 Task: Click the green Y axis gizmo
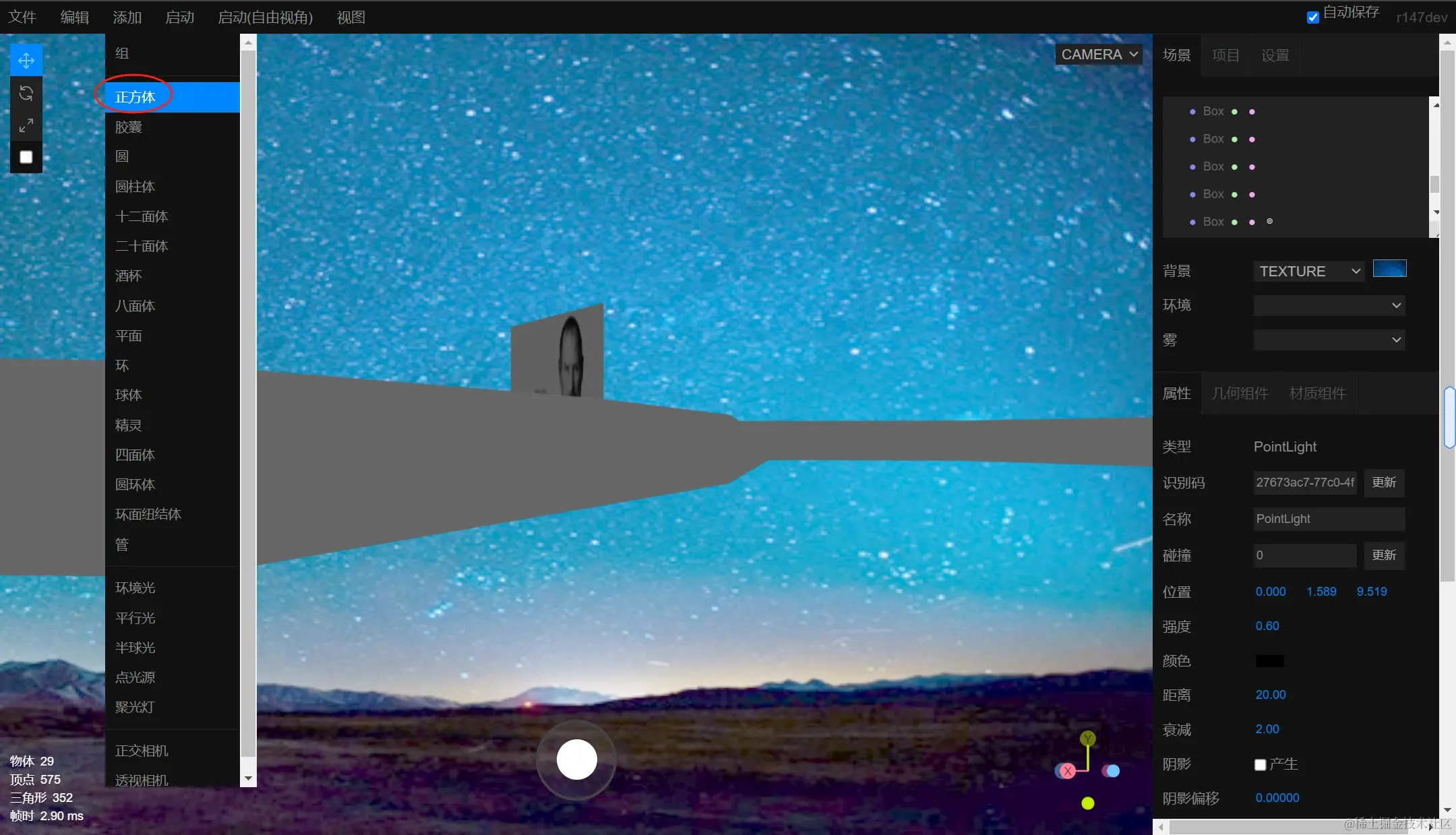[x=1087, y=739]
